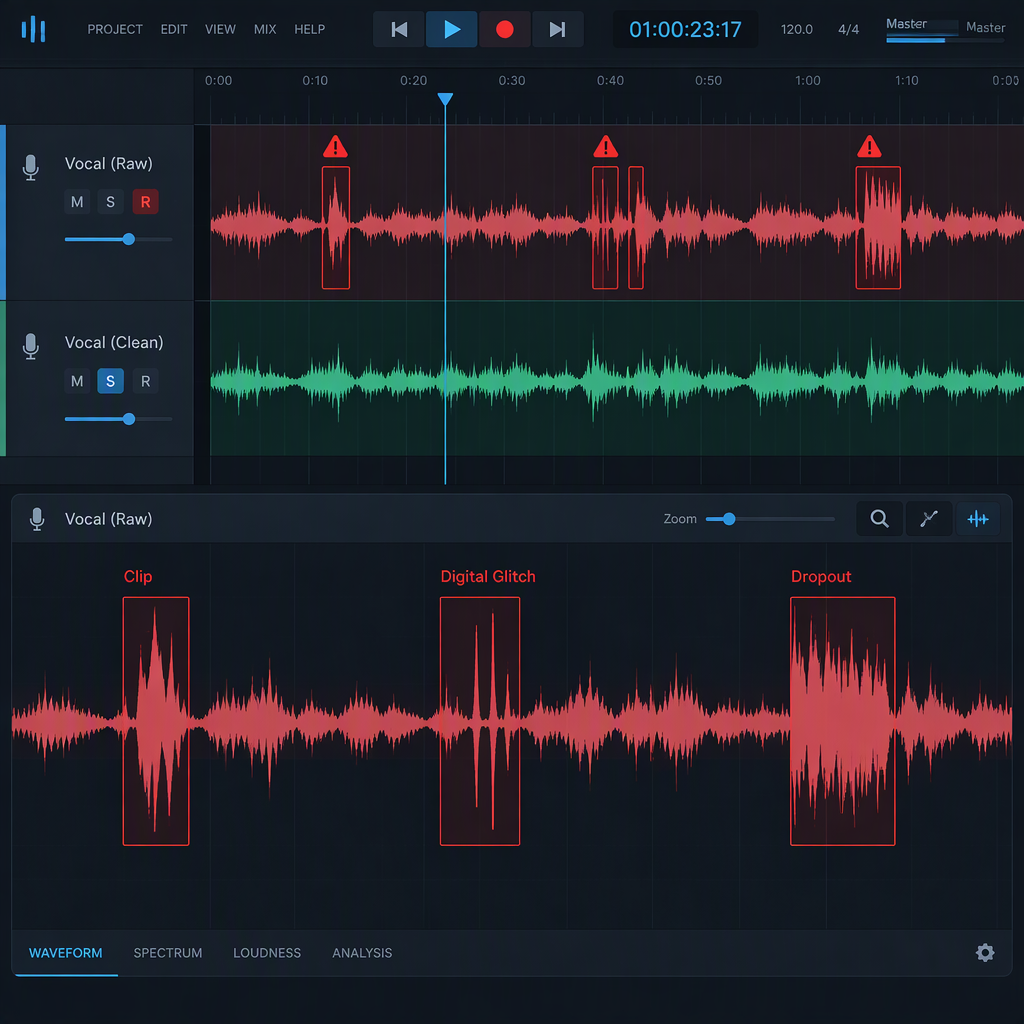Arm record on Vocal (Clean) track
Screen dimensions: 1024x1024
[x=146, y=381]
